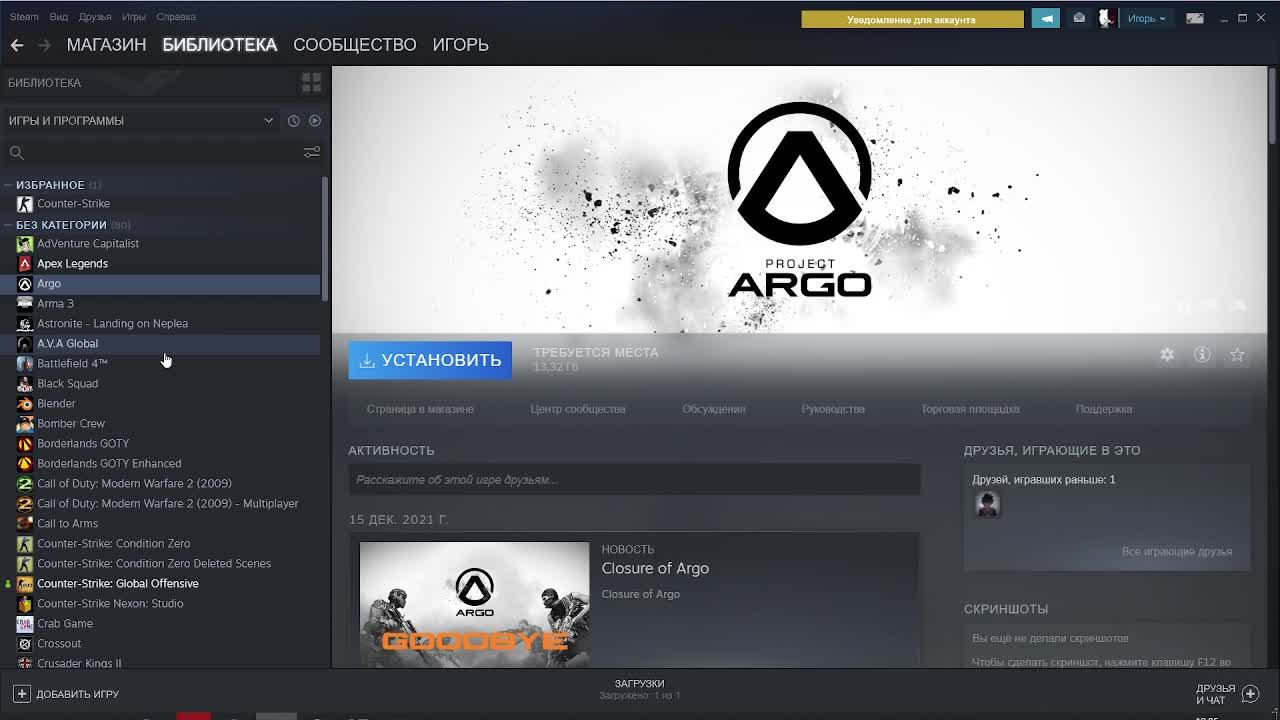Click friend avatar who played Argo
The height and width of the screenshot is (720, 1280).
(987, 504)
